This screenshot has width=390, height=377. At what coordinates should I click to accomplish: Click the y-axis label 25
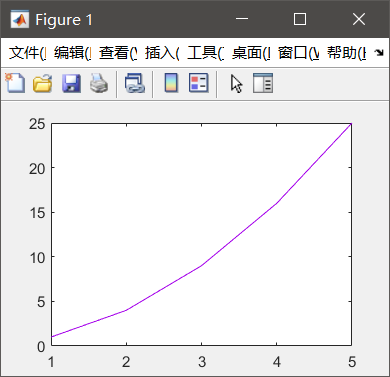37,124
